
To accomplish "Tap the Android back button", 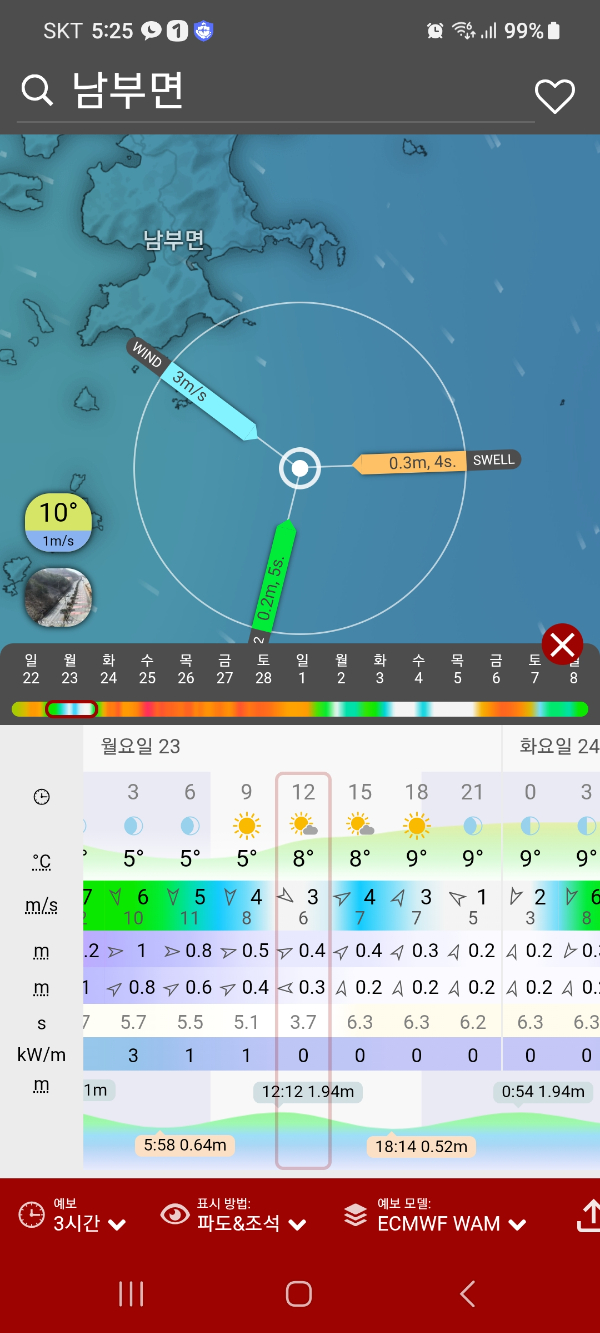I will tap(467, 1294).
